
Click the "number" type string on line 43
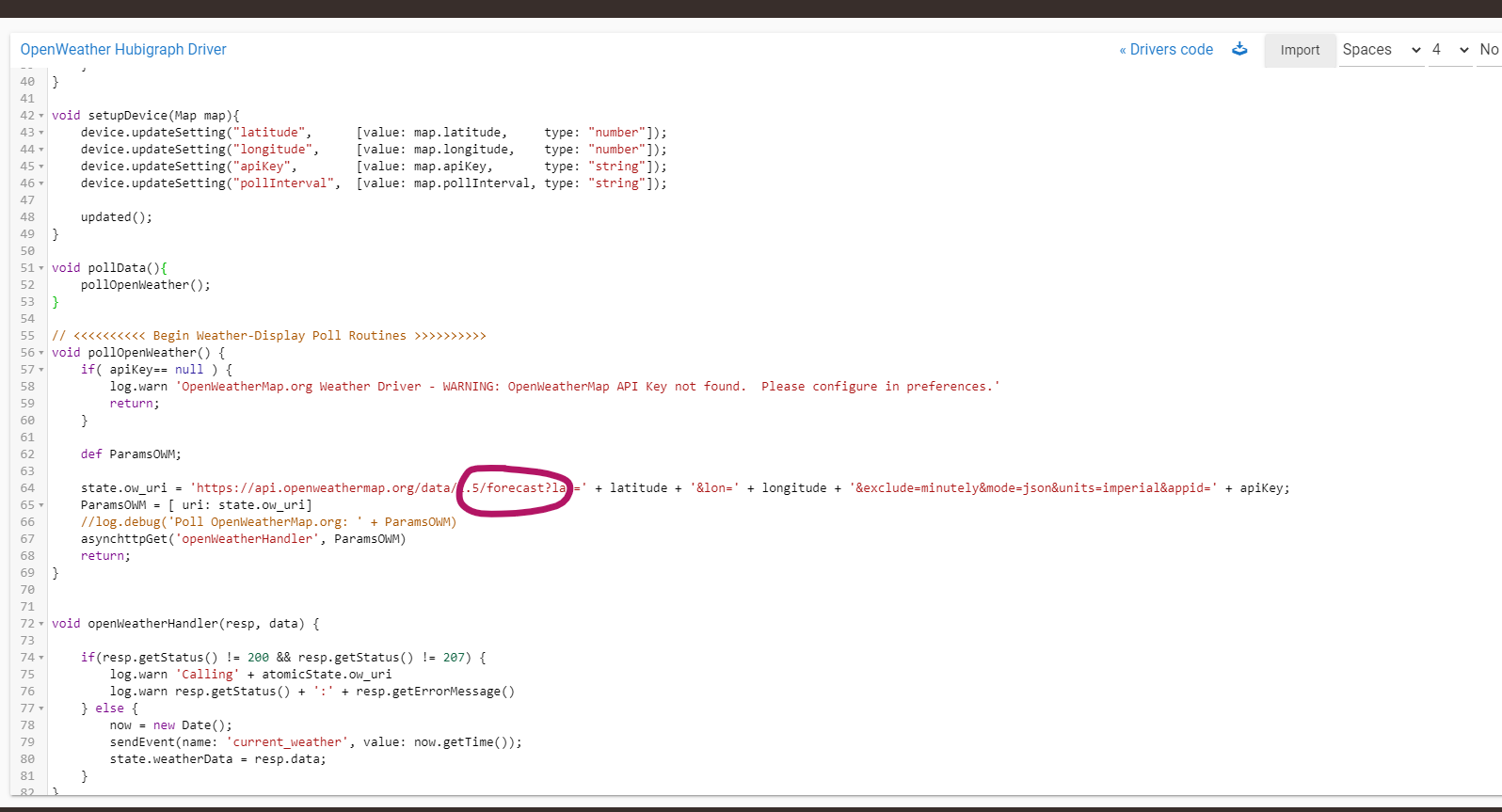617,133
